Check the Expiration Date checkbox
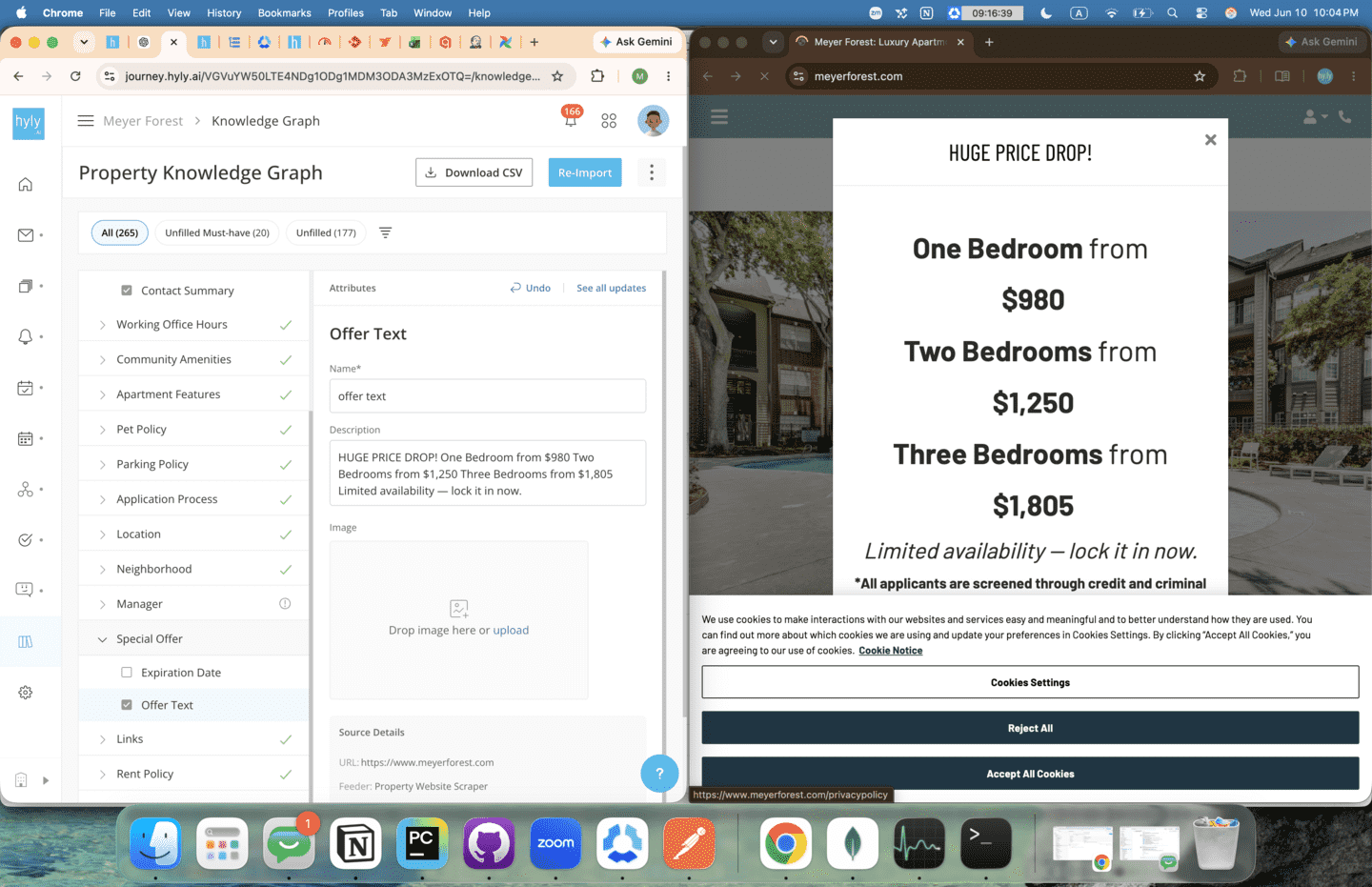 click(x=127, y=673)
